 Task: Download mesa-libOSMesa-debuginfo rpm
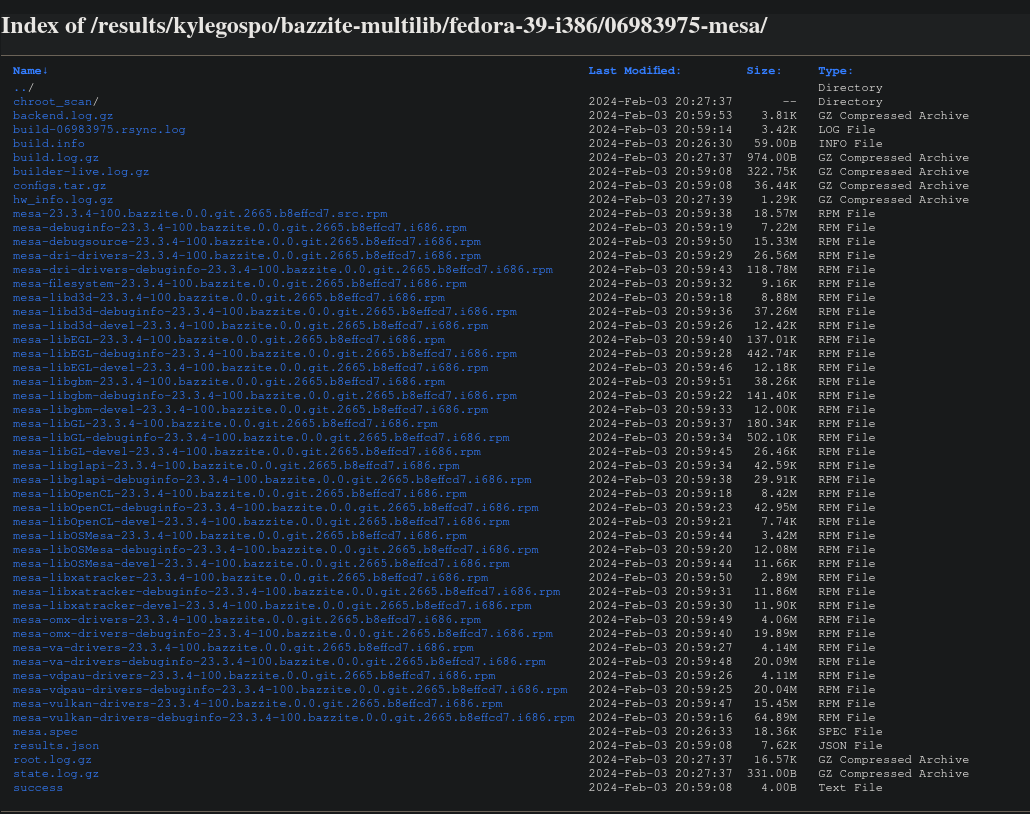(276, 550)
